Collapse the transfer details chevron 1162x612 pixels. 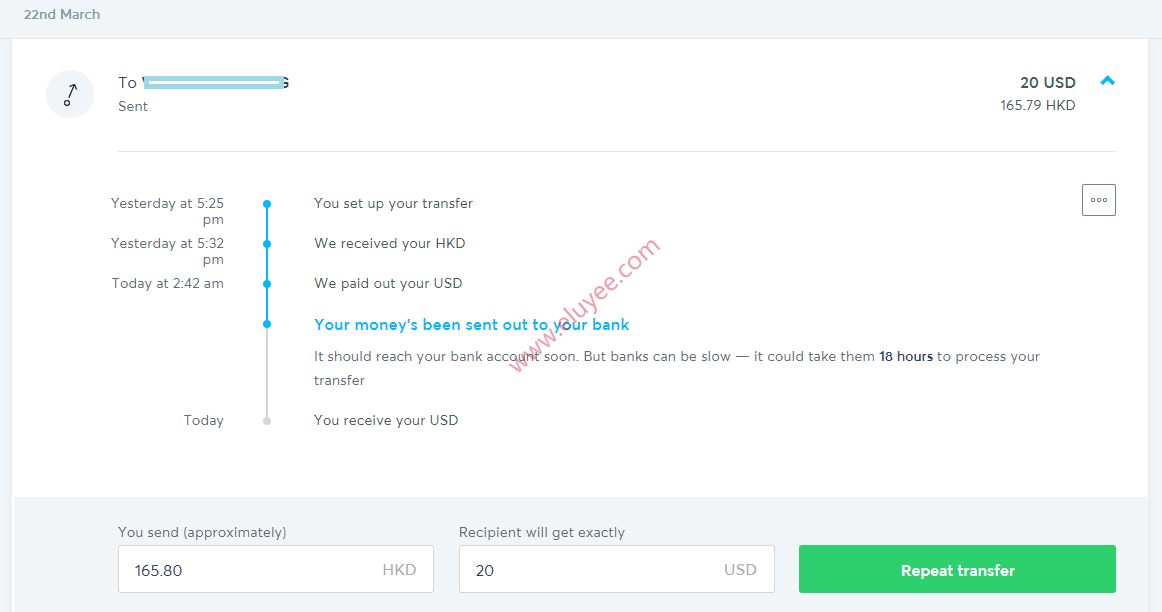tap(1107, 81)
